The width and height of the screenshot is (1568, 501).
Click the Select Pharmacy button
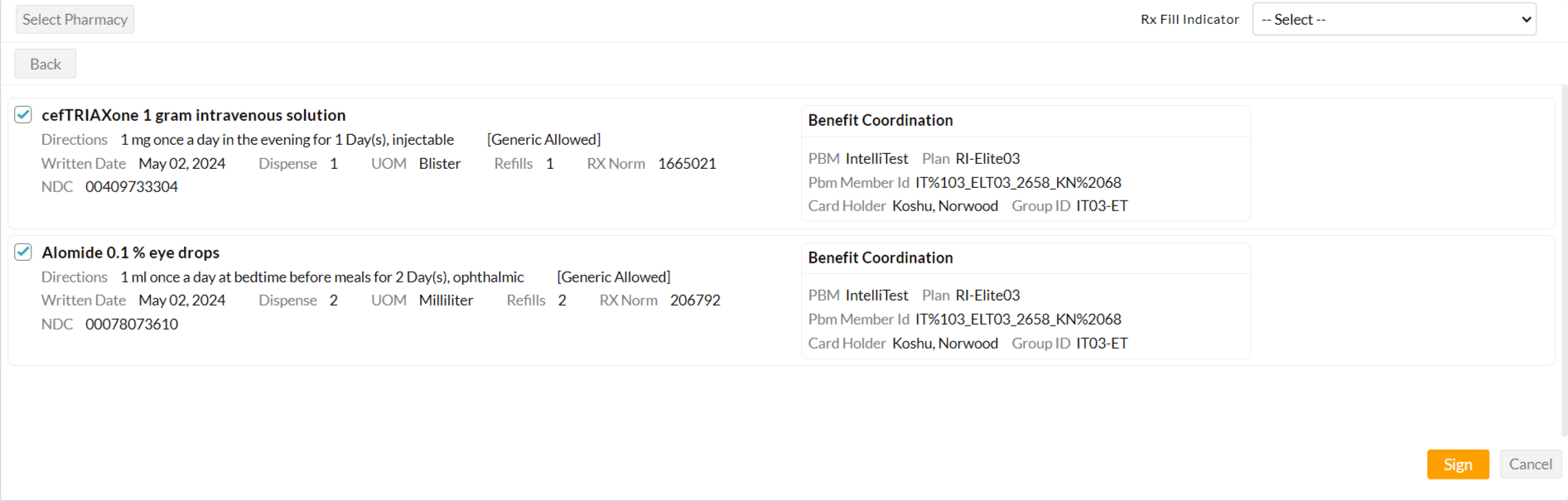[75, 20]
